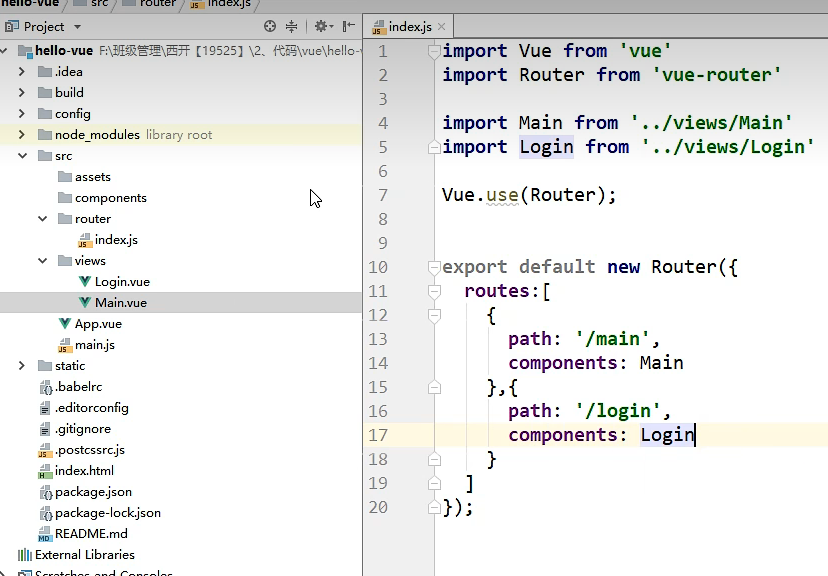This screenshot has height=576, width=828.
Task: Select index.html file
Action: pos(84,470)
